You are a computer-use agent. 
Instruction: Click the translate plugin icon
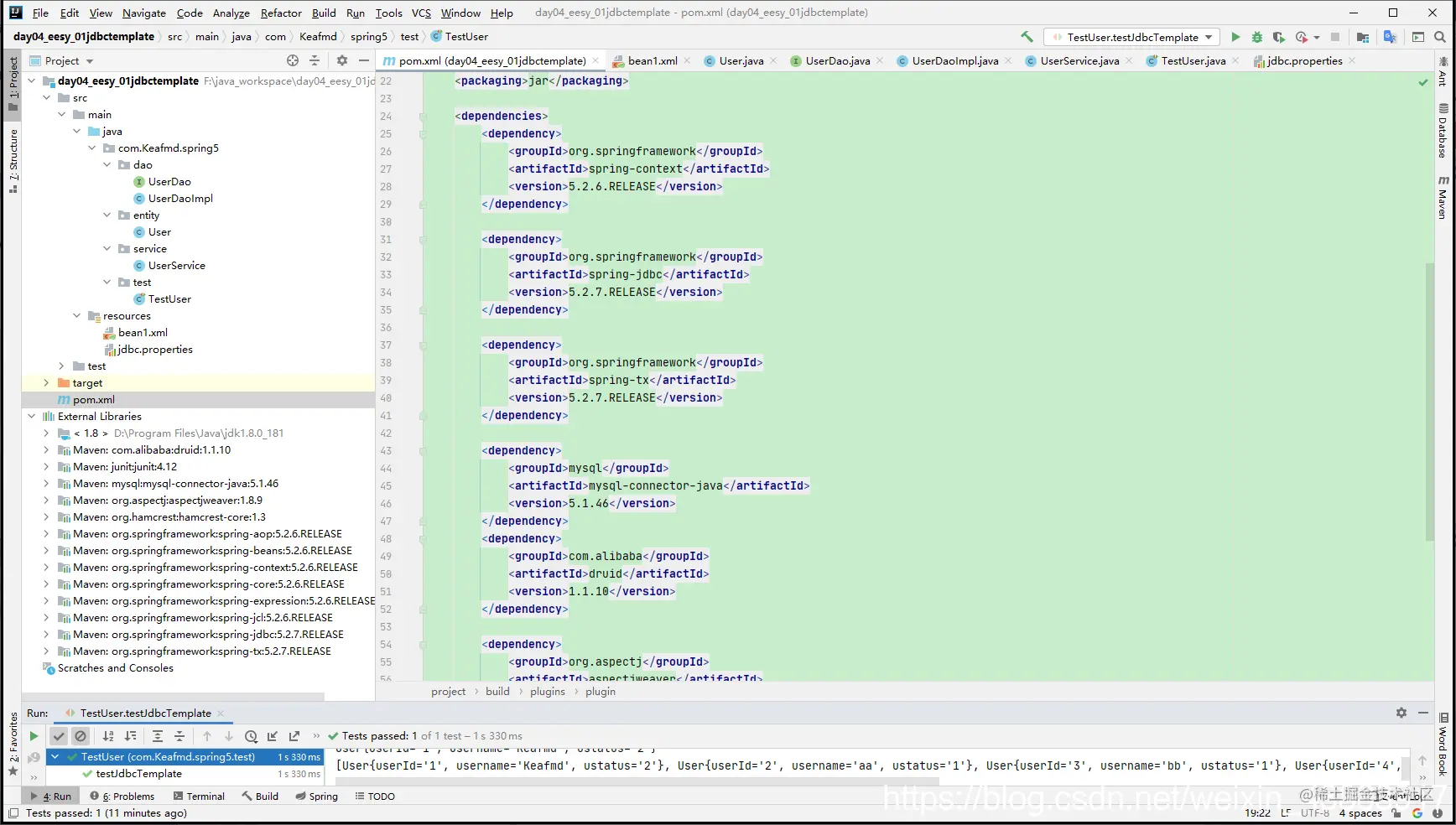pos(1390,37)
